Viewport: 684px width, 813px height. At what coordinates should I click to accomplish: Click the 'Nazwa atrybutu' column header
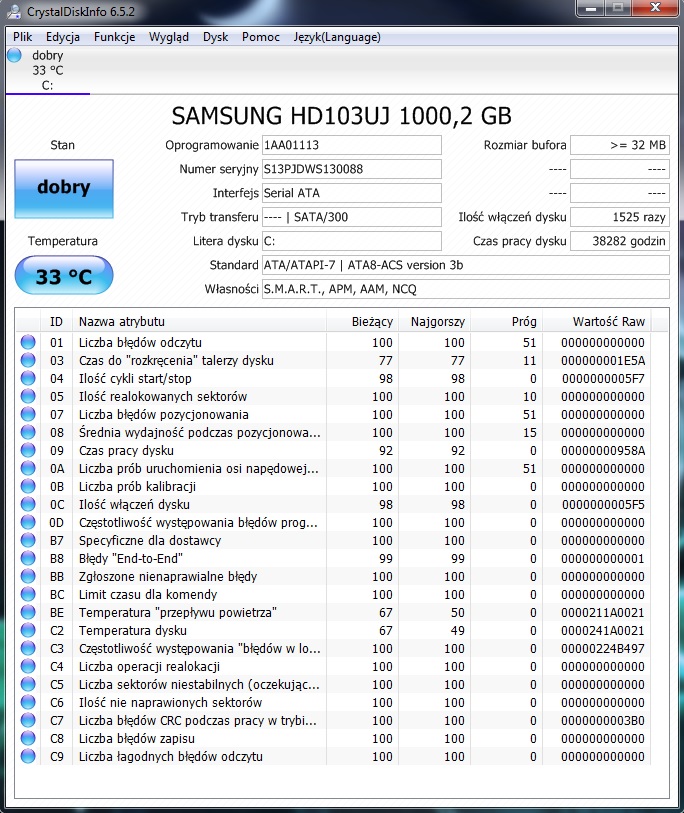click(x=200, y=321)
